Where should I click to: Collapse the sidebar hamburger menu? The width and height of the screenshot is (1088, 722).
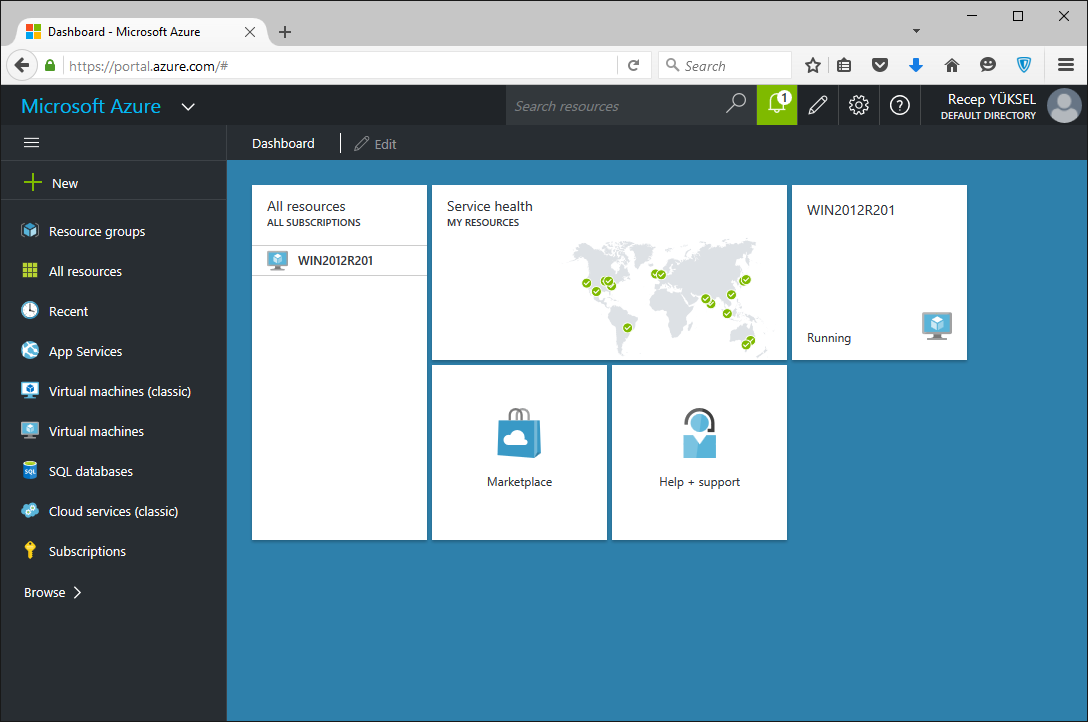pos(31,143)
